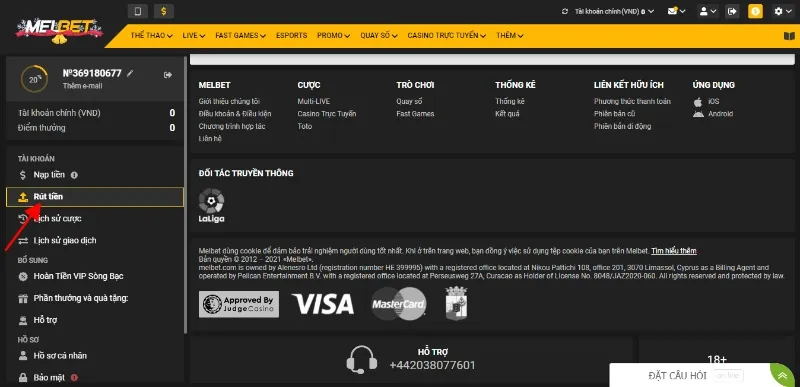Expand the CASINO TRỰC TUYẾN menu

coord(446,36)
